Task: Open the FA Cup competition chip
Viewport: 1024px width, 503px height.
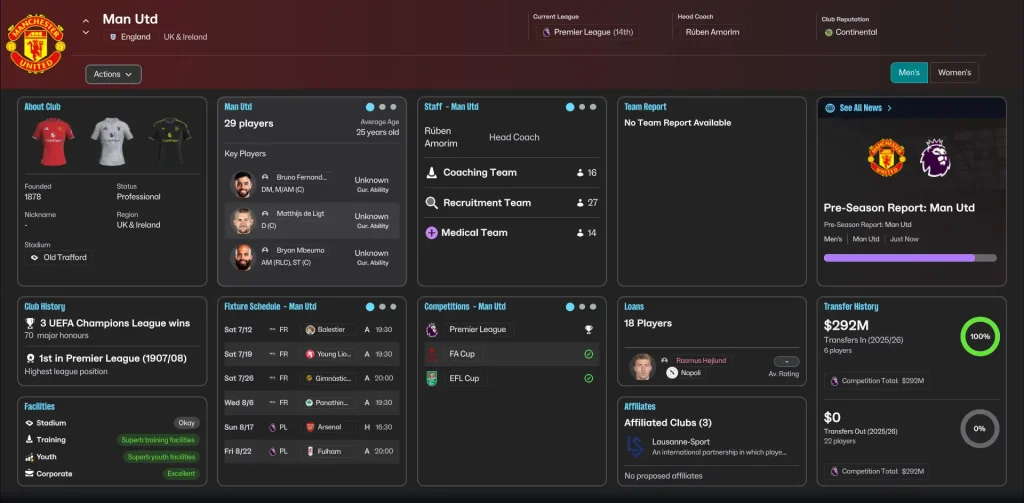Action: [x=463, y=354]
